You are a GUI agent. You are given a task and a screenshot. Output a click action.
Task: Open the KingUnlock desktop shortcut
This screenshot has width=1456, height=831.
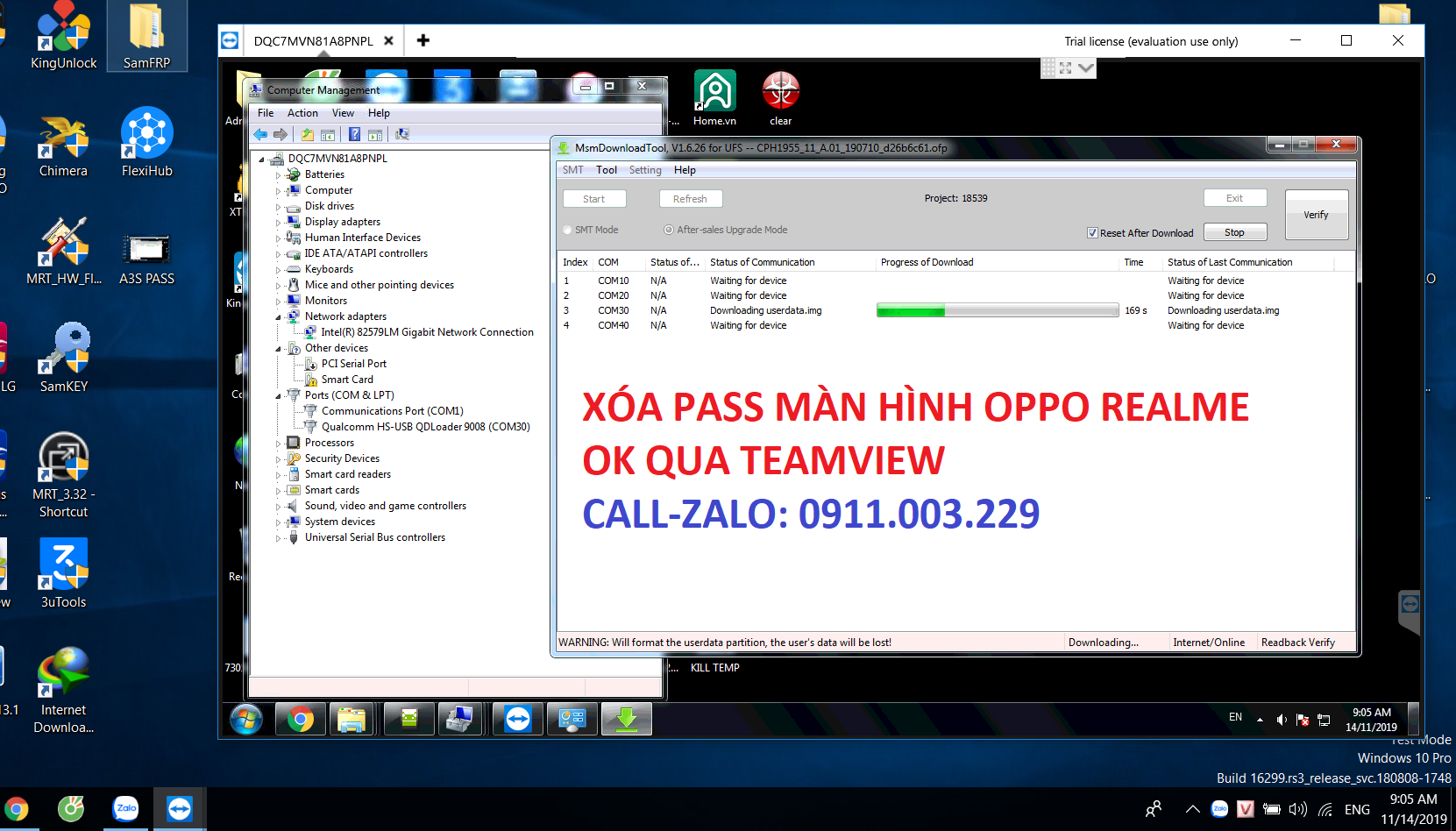tap(63, 36)
